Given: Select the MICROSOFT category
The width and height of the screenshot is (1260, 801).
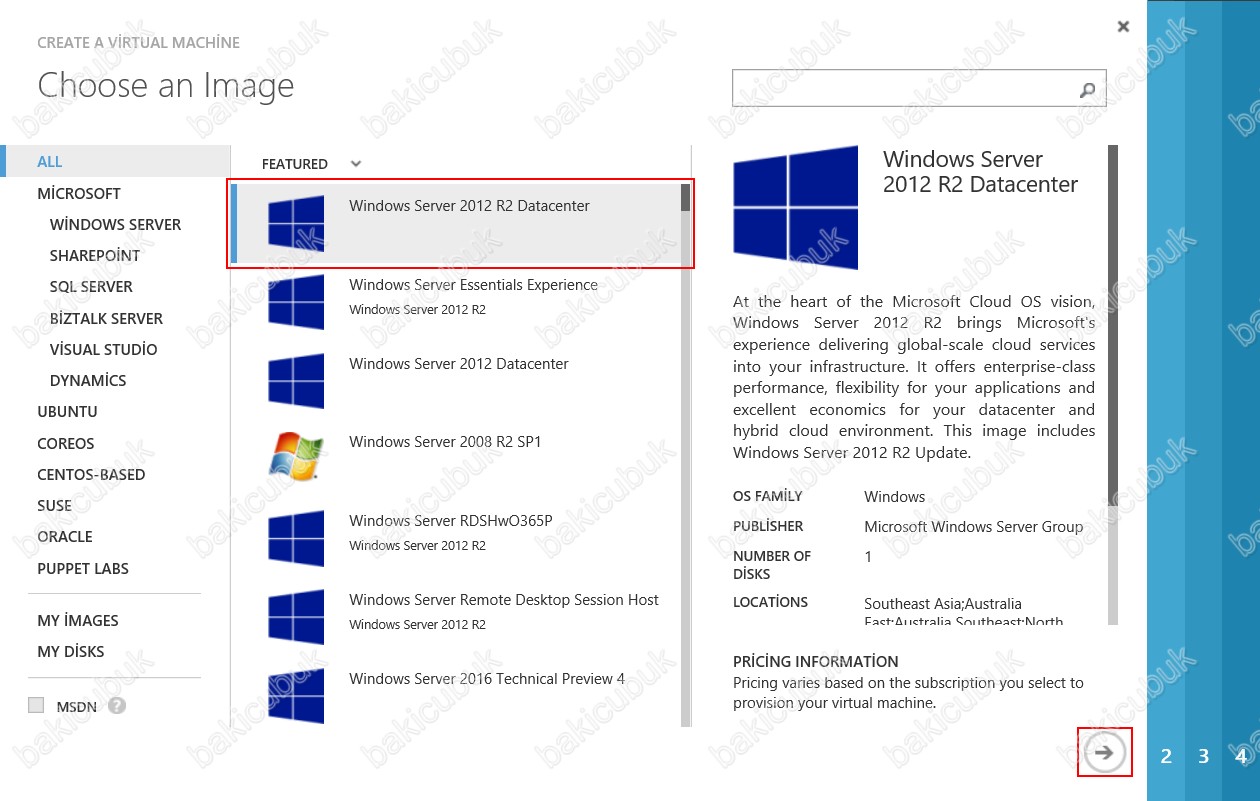Looking at the screenshot, I should (x=79, y=193).
